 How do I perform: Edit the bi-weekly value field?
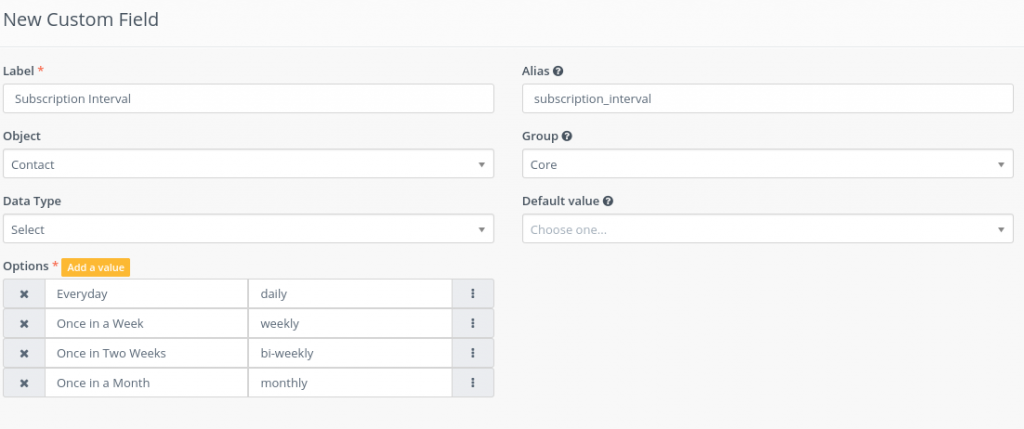point(350,353)
